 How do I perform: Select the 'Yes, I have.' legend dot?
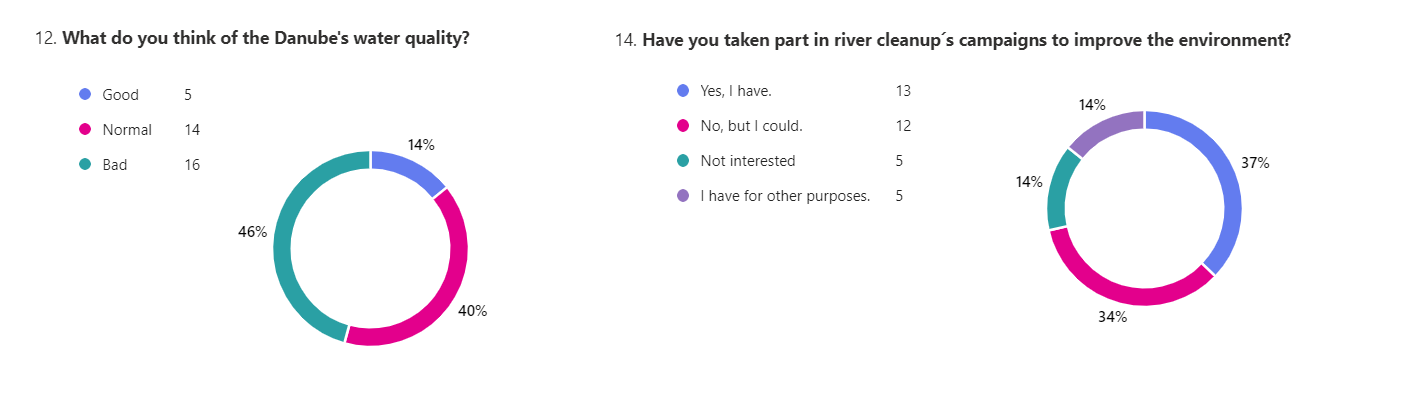683,91
